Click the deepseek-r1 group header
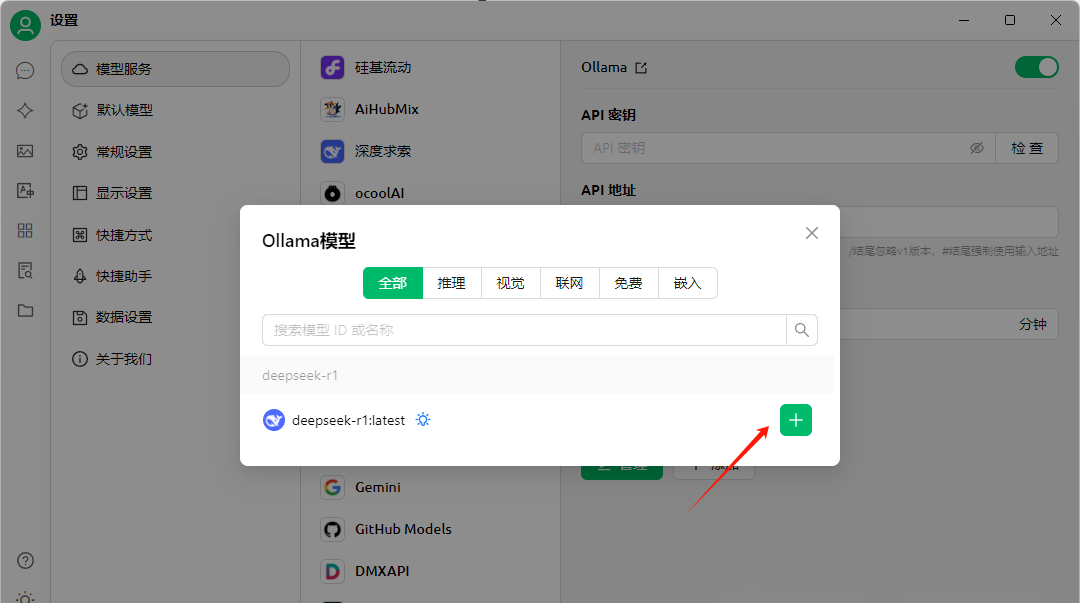 (x=537, y=376)
